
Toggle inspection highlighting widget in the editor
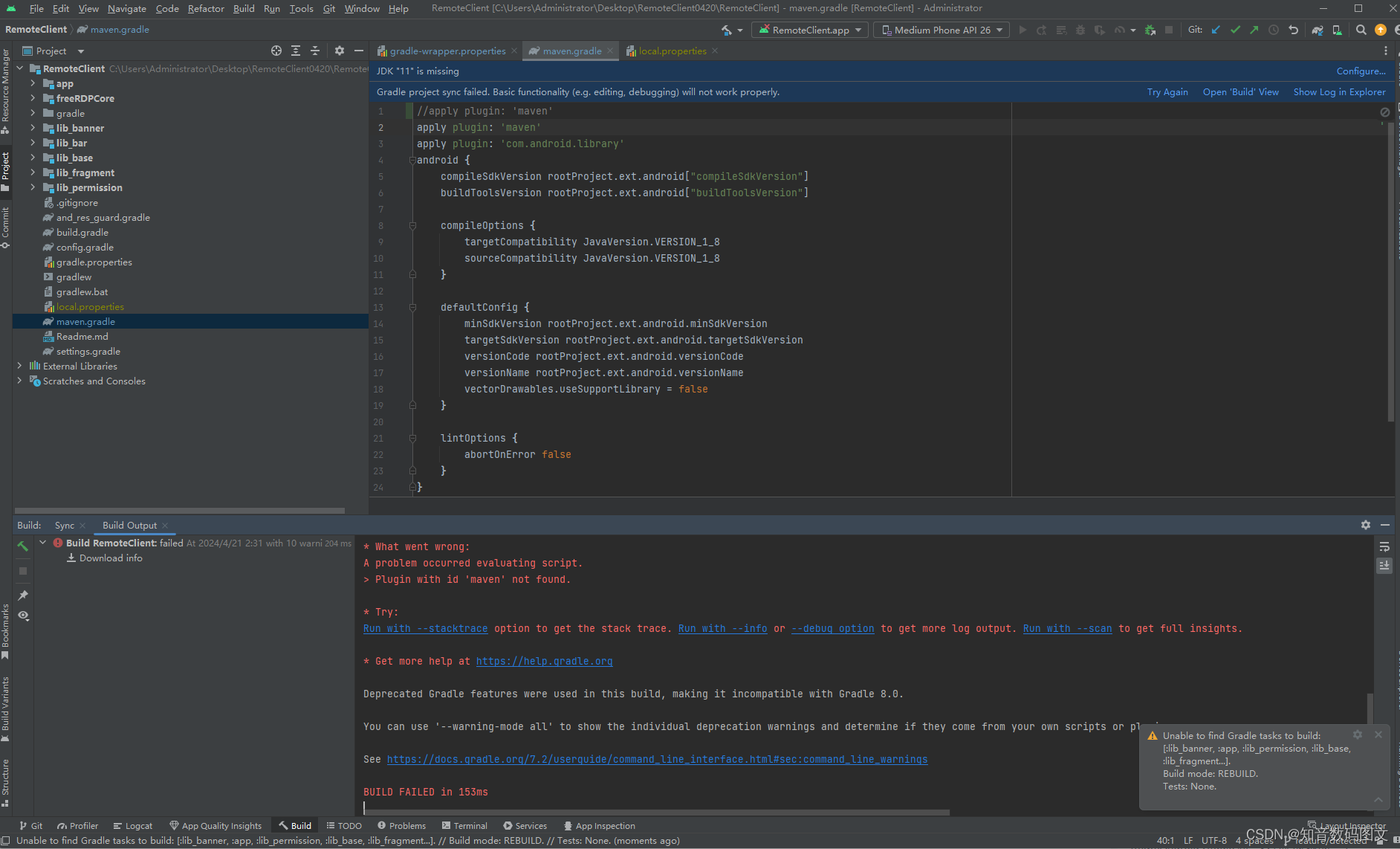(x=1385, y=112)
